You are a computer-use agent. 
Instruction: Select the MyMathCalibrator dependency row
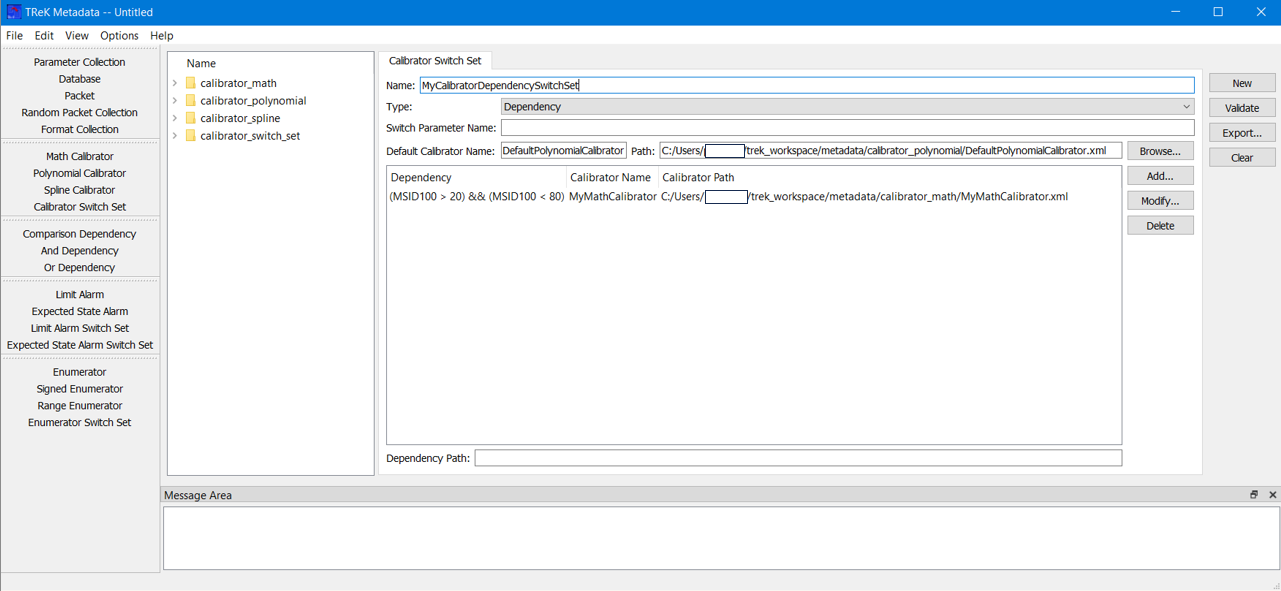pyautogui.click(x=612, y=197)
